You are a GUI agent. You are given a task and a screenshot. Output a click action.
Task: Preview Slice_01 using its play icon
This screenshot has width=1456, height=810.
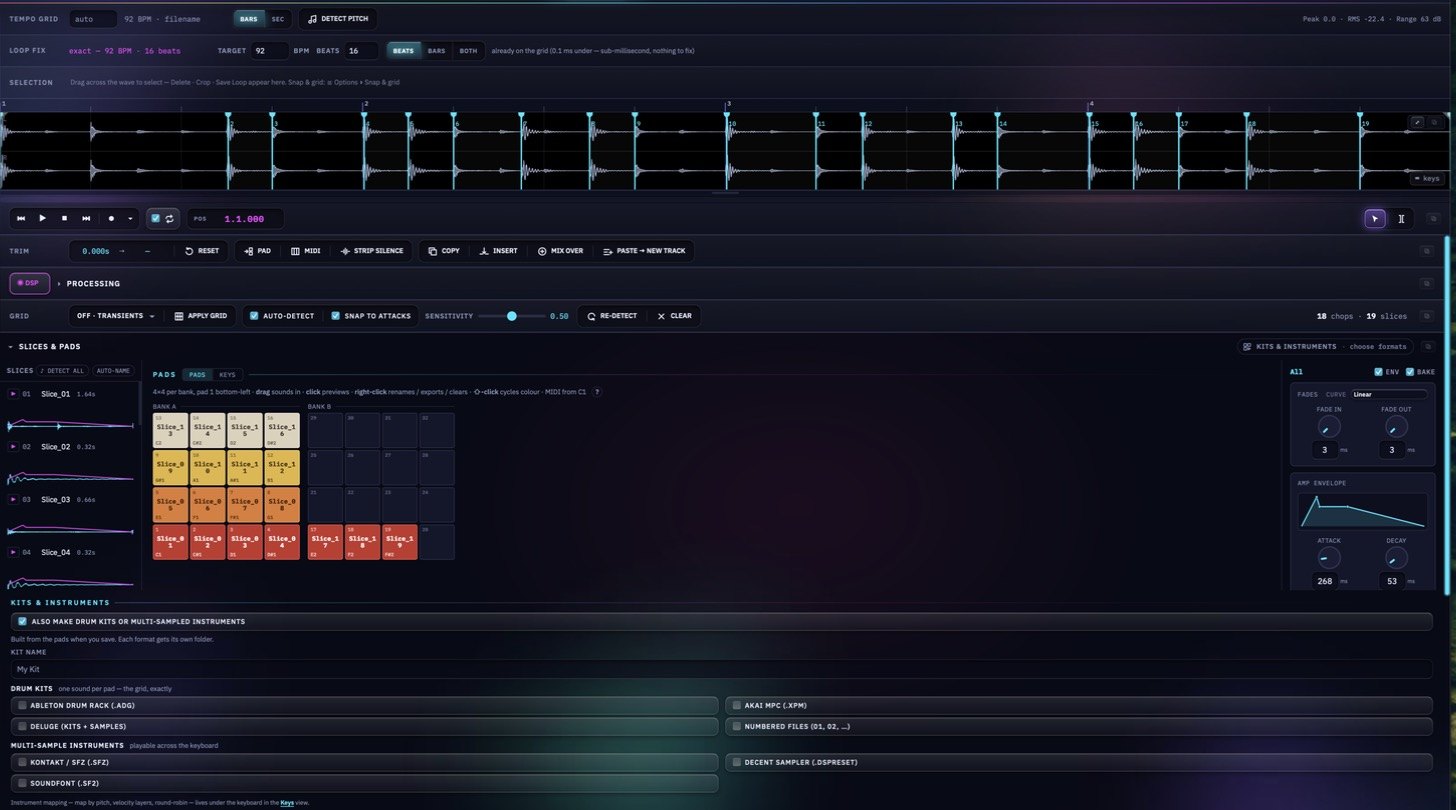click(13, 394)
